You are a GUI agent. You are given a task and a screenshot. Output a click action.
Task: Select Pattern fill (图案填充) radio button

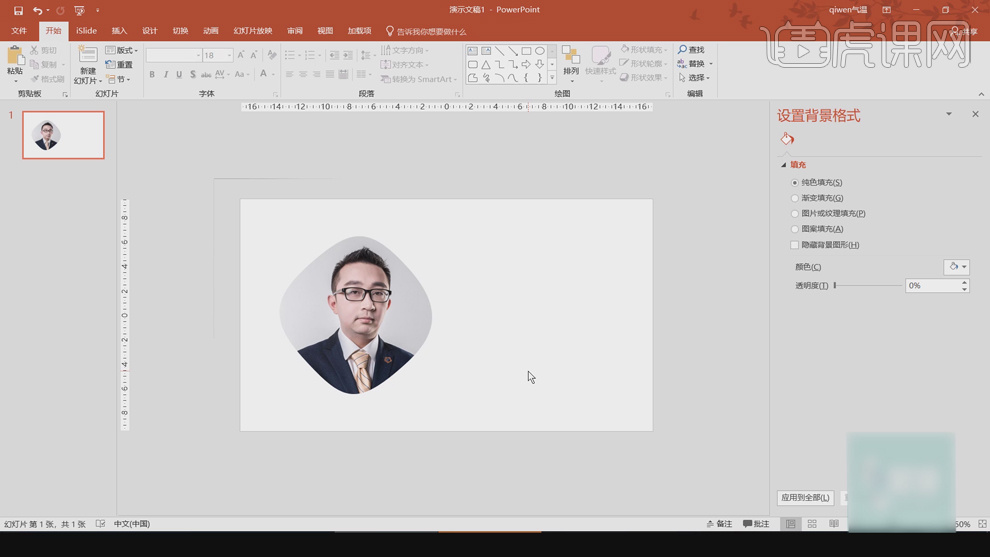(x=795, y=229)
